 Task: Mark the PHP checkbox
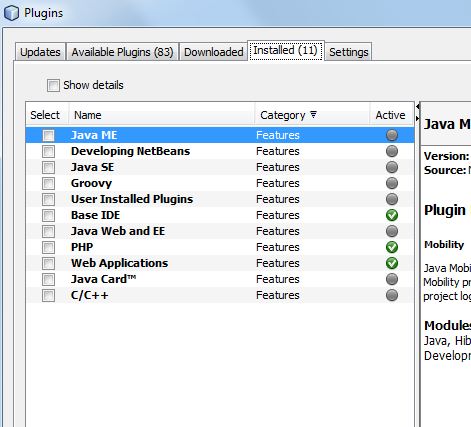48,247
